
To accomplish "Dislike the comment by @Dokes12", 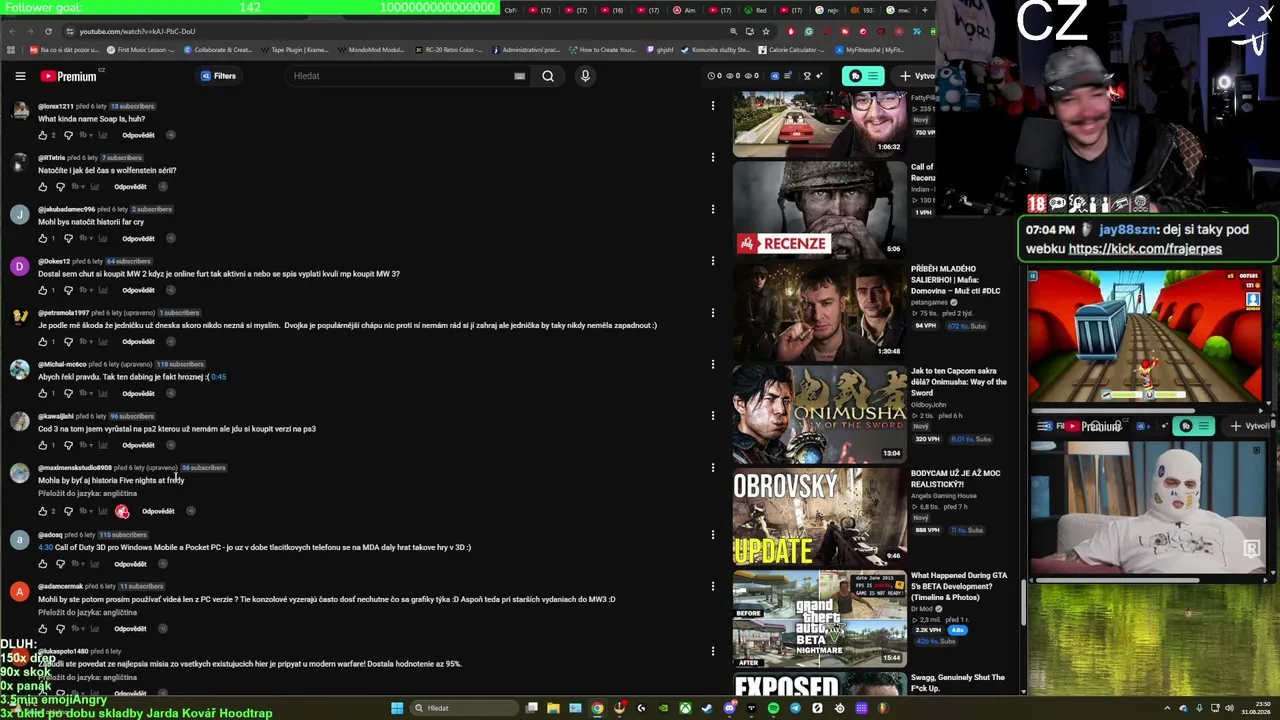I will [68, 290].
